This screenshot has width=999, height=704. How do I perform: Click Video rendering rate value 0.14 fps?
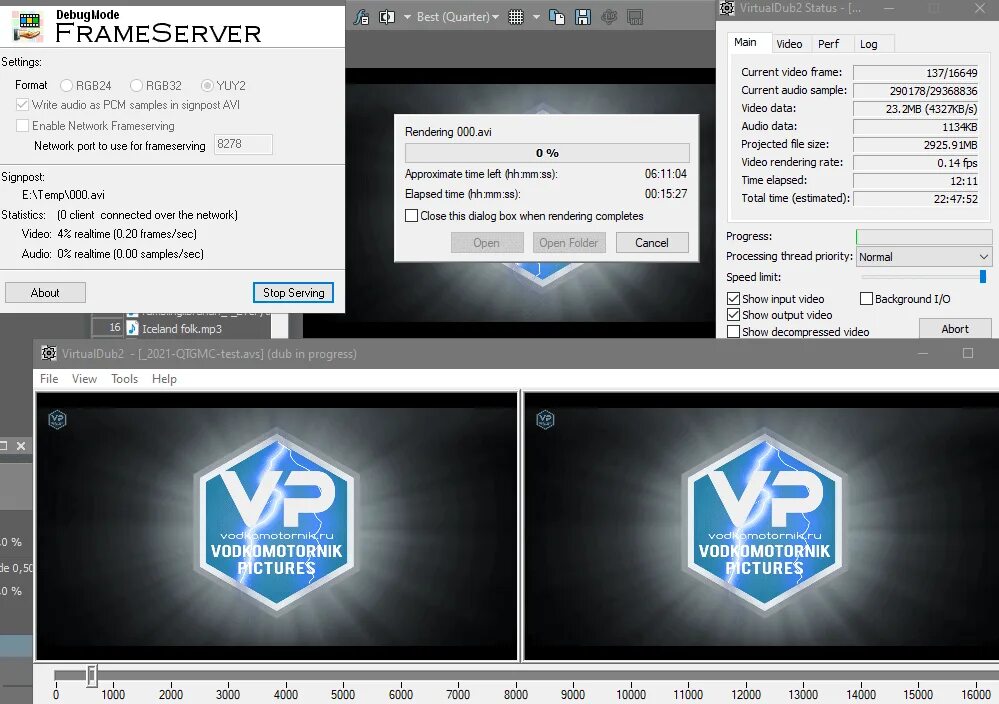917,162
